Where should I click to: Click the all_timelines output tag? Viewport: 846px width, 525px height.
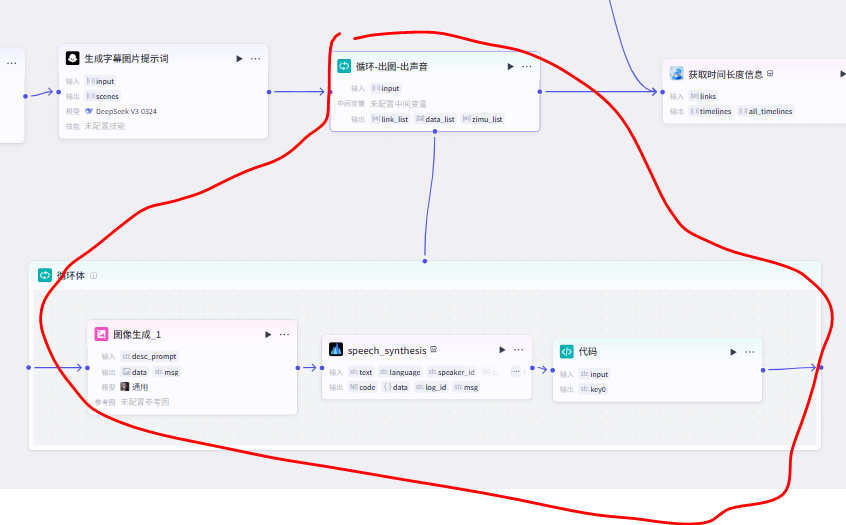coord(766,111)
